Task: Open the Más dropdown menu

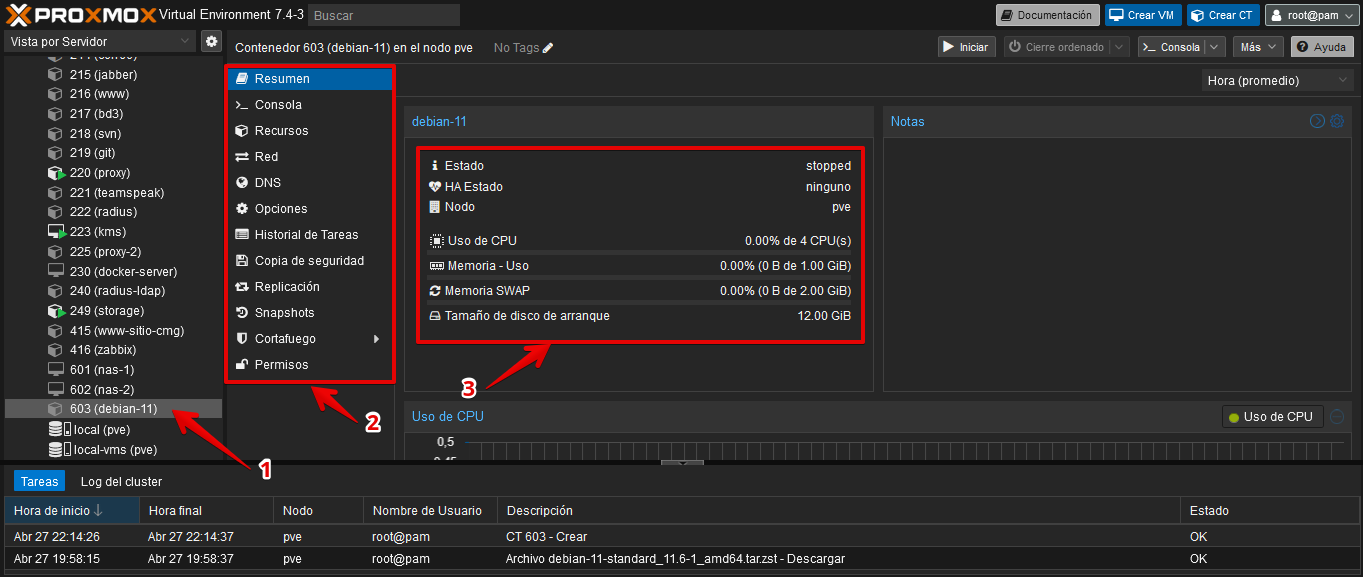Action: pyautogui.click(x=1259, y=47)
